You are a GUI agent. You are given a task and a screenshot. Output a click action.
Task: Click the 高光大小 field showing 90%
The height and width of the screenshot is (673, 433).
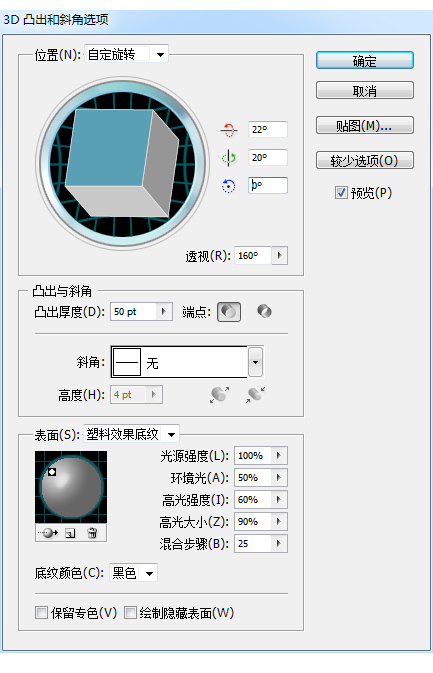(x=253, y=521)
